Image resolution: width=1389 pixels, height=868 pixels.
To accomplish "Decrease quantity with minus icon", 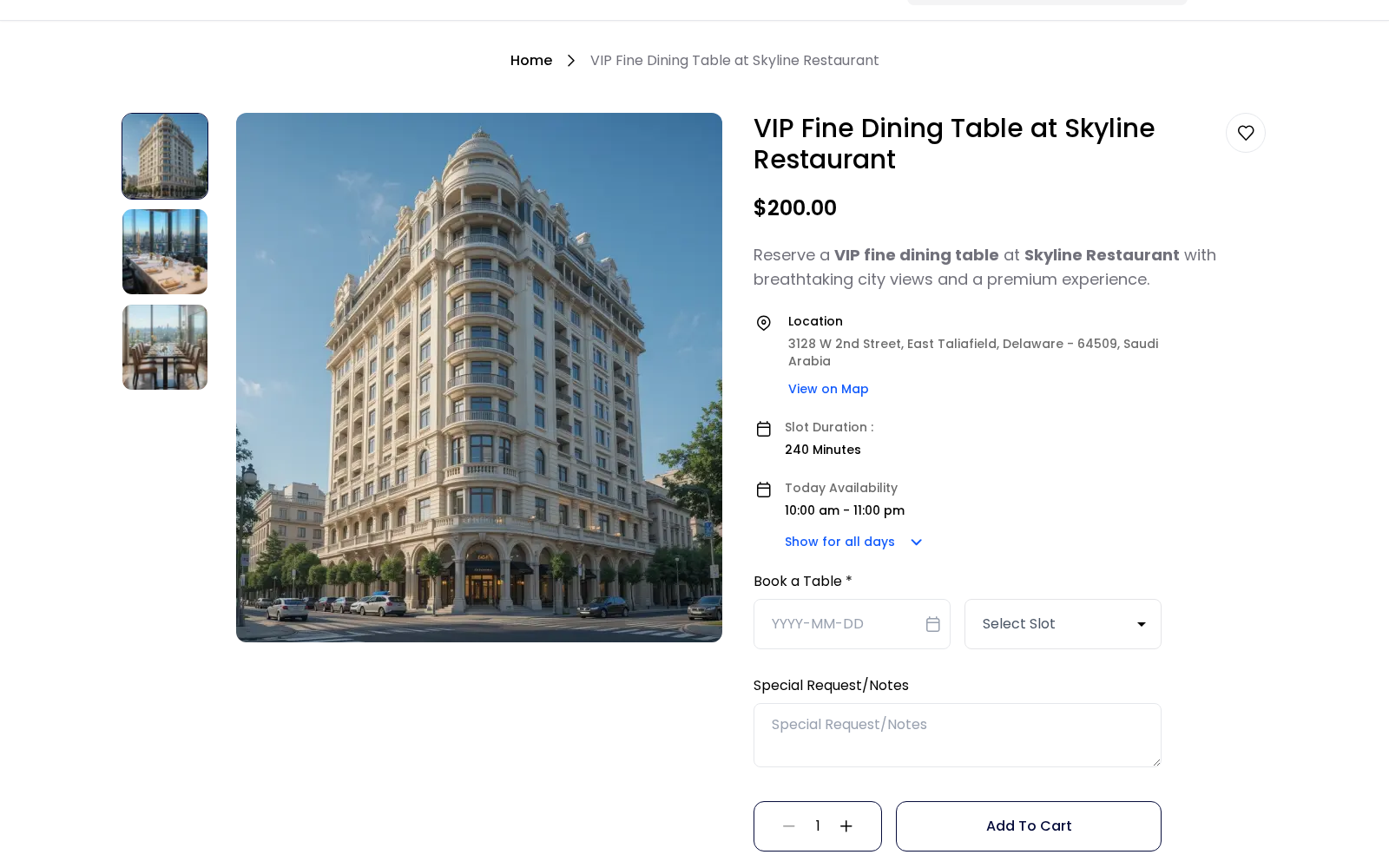I will tap(789, 826).
